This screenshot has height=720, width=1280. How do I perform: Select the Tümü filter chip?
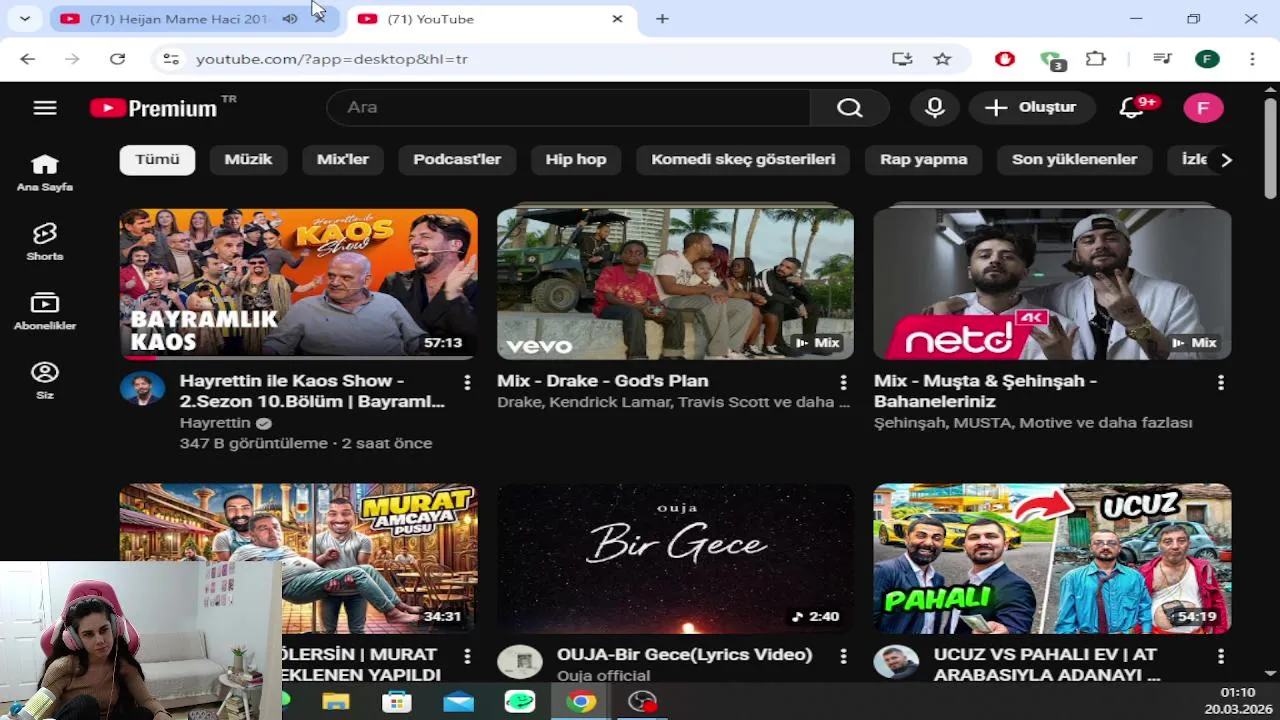click(157, 160)
